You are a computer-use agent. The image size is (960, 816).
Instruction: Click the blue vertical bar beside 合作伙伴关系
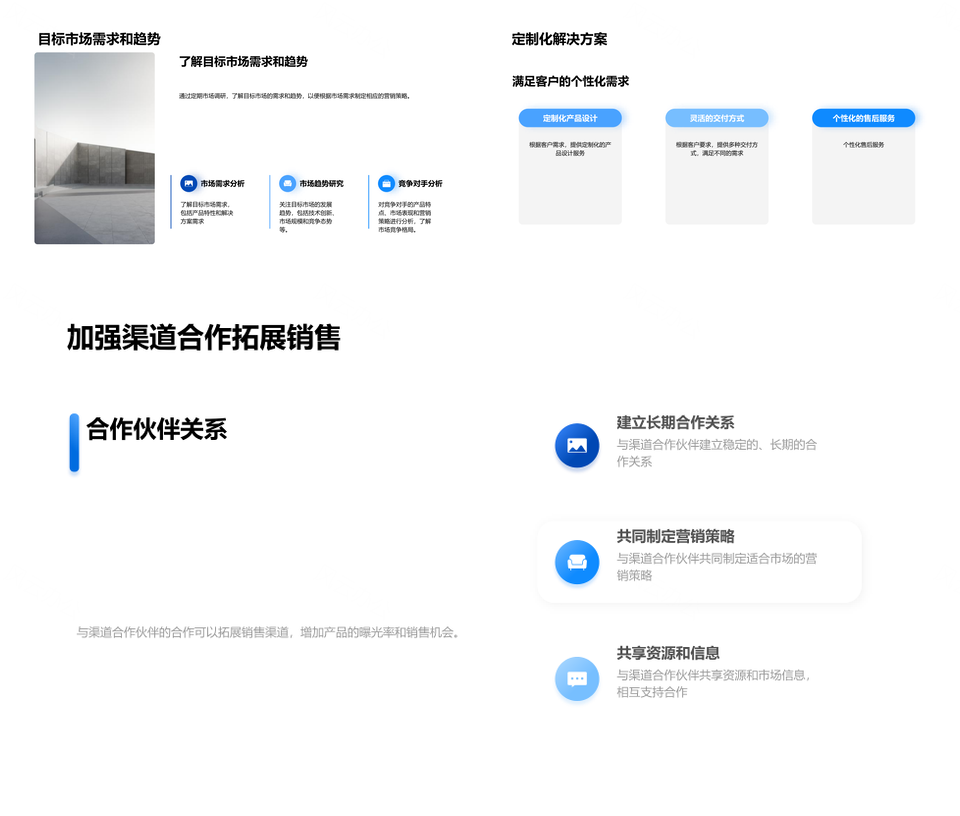74,442
